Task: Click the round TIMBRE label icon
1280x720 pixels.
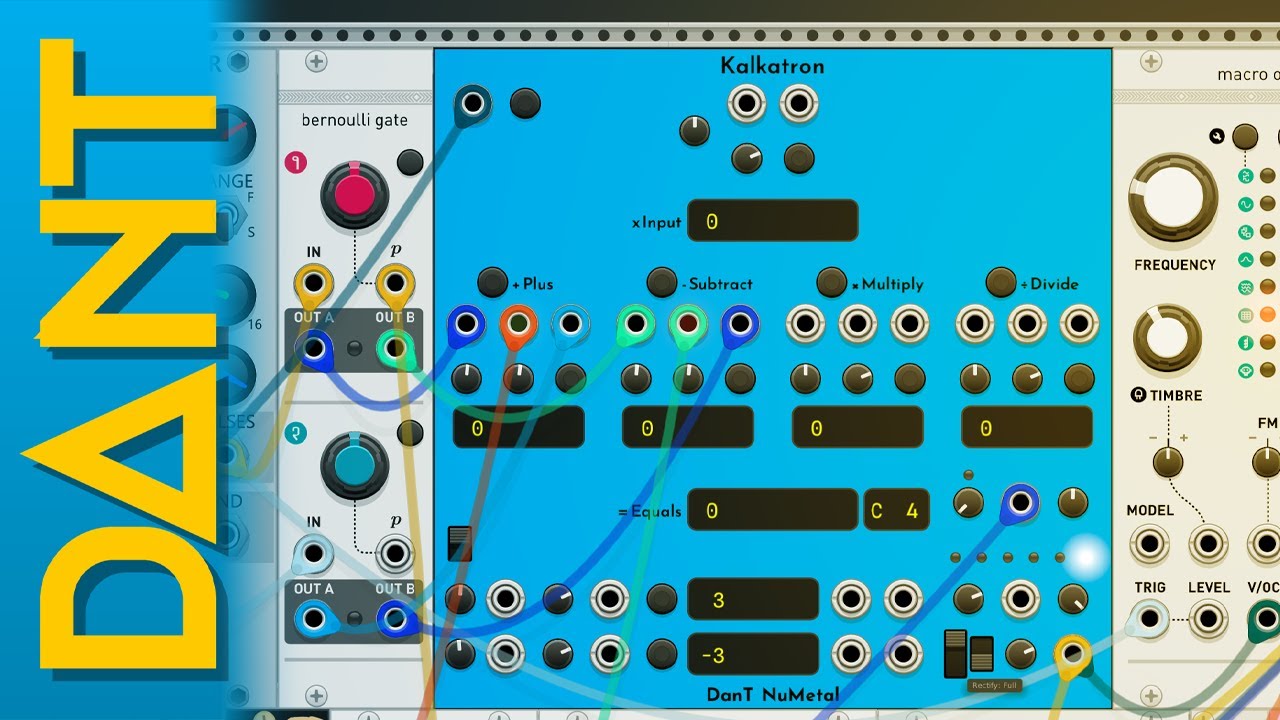Action: [x=1138, y=395]
